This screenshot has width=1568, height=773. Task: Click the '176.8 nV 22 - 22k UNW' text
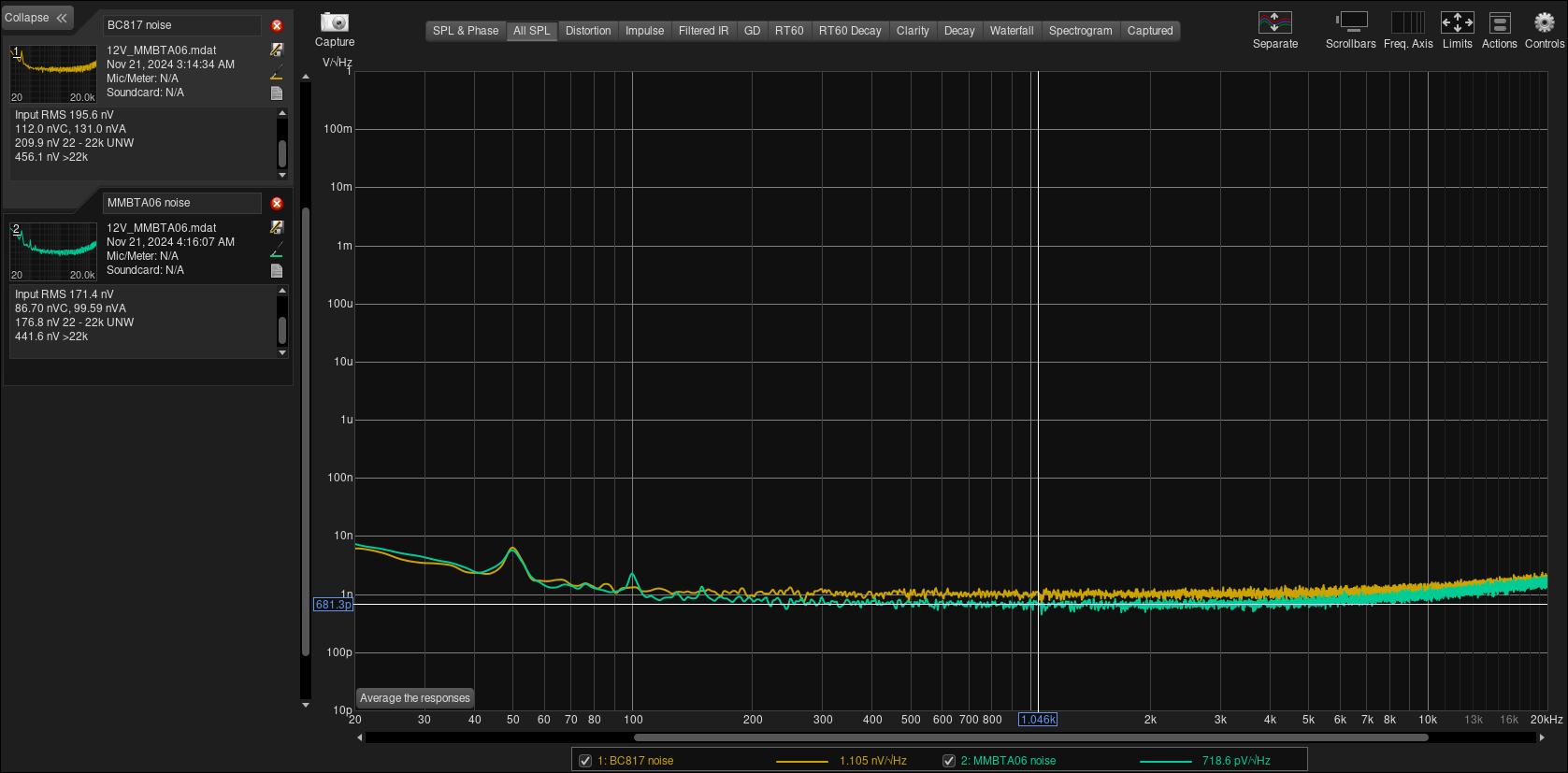coord(75,322)
